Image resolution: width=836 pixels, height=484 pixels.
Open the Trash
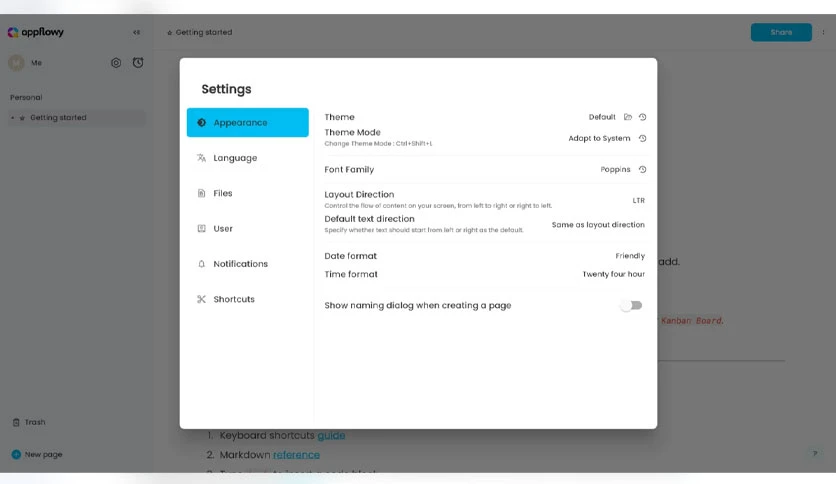point(29,422)
